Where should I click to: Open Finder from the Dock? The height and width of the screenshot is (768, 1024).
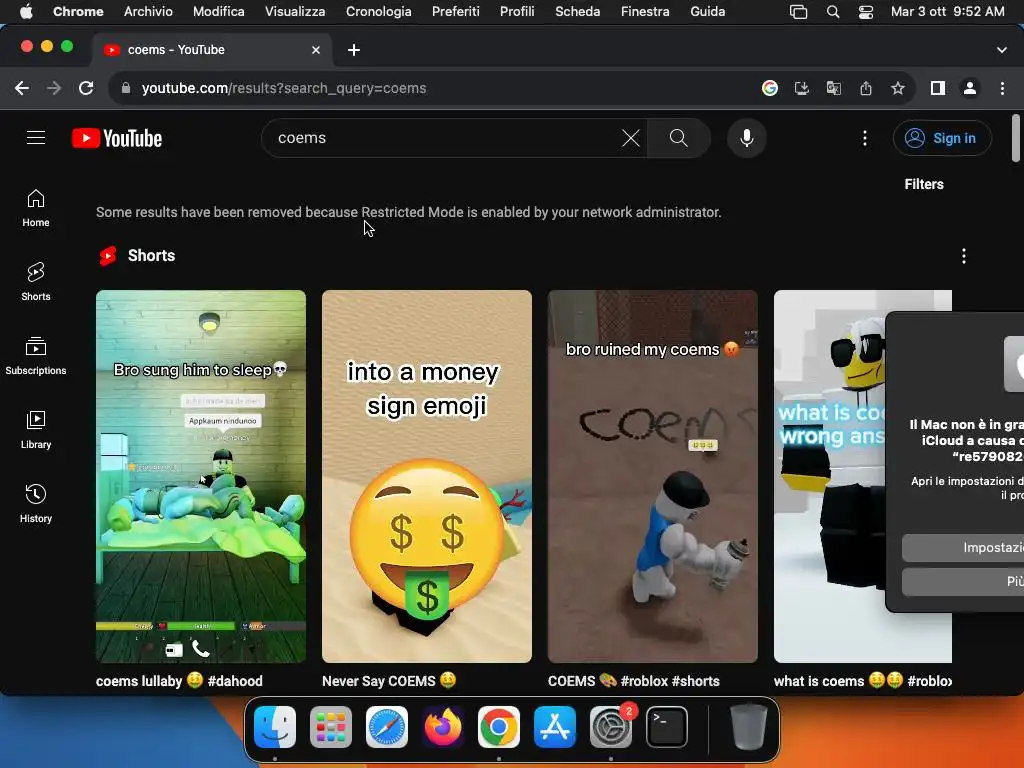275,726
